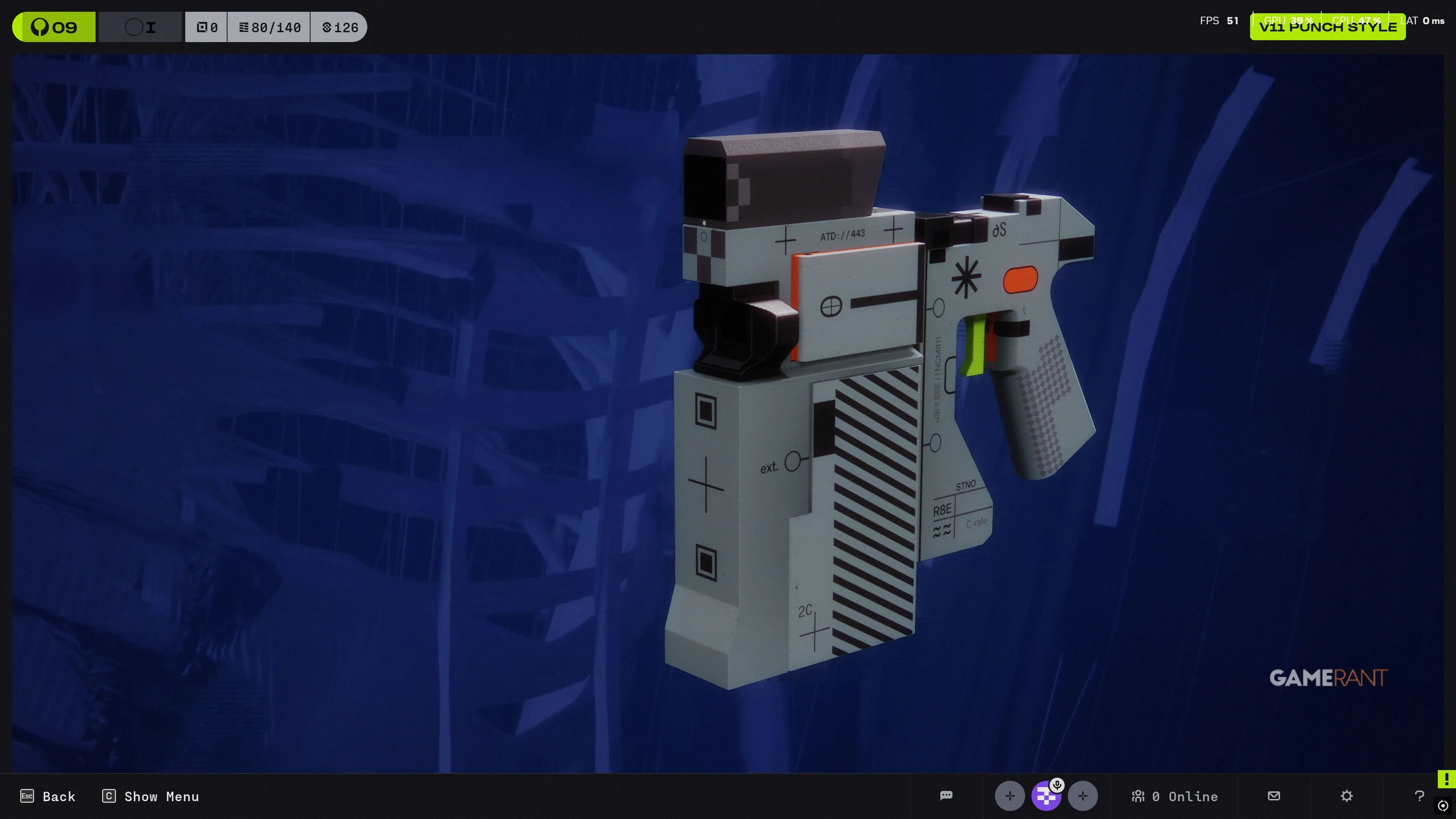Click the 126 credits counter
Viewport: 1456px width, 819px height.
click(x=340, y=27)
